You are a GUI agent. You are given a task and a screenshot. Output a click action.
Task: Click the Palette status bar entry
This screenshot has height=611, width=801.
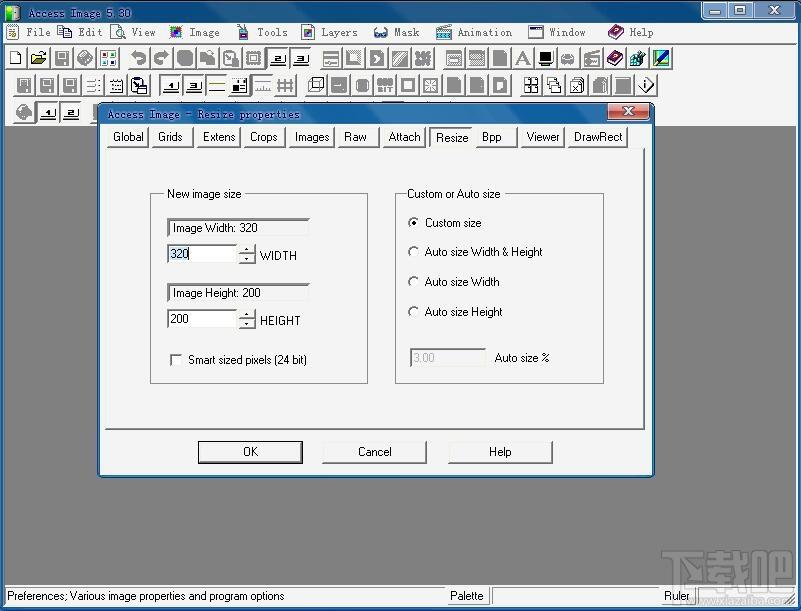pos(466,596)
